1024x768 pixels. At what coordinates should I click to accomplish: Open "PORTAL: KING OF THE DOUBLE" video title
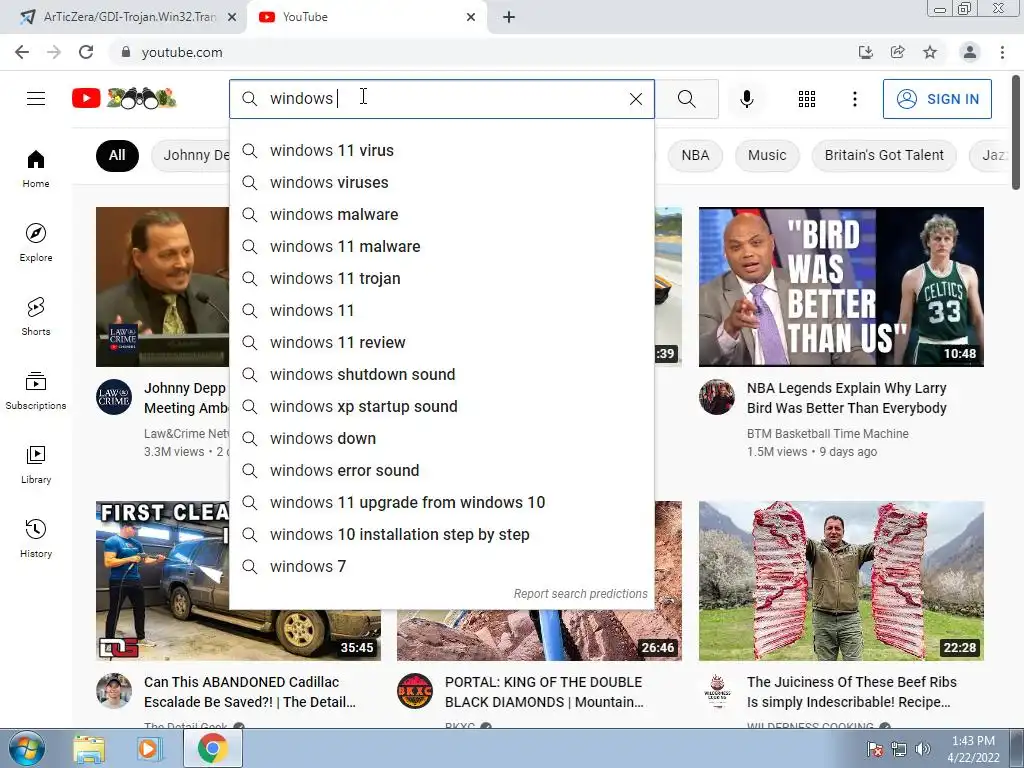click(544, 692)
